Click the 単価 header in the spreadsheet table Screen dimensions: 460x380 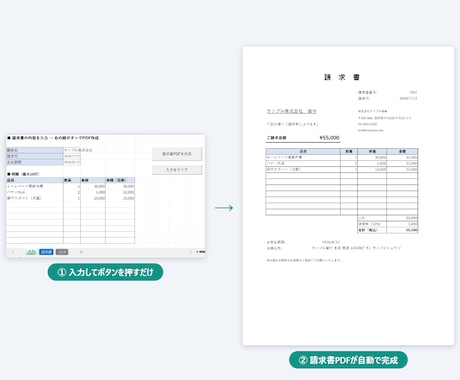pyautogui.click(x=93, y=180)
